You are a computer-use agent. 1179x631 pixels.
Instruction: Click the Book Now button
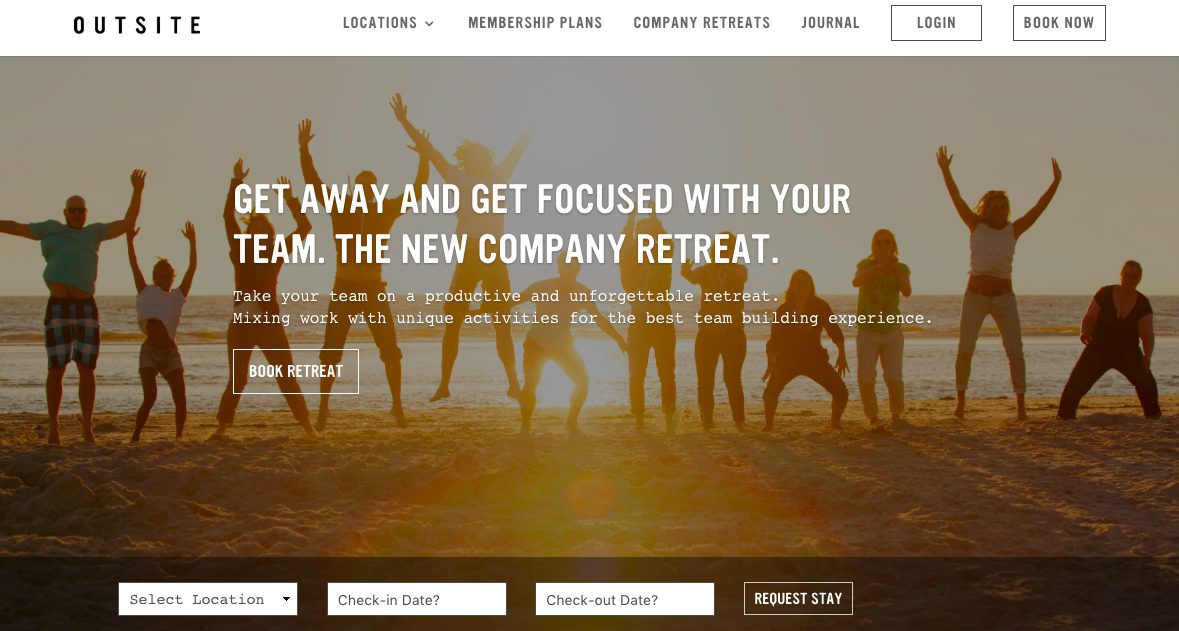[x=1059, y=23]
